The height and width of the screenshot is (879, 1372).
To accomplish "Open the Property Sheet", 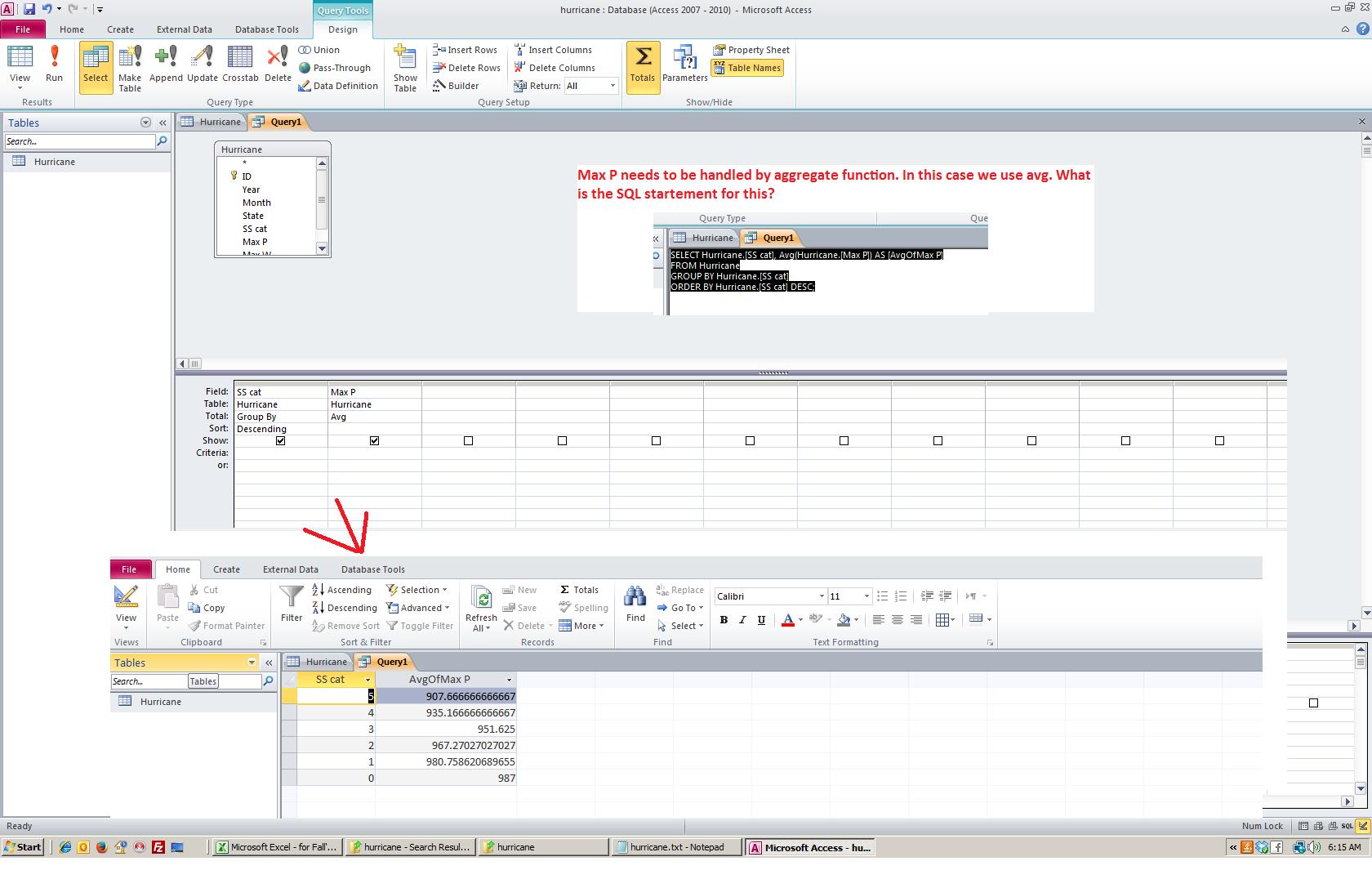I will (x=751, y=50).
